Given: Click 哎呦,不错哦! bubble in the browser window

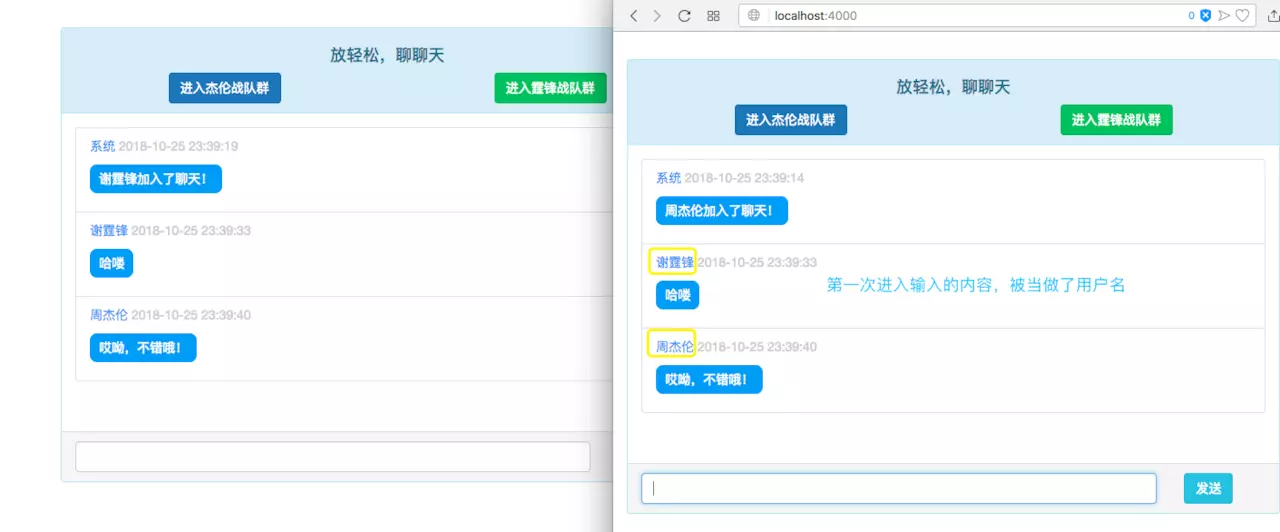Looking at the screenshot, I should click(x=709, y=379).
